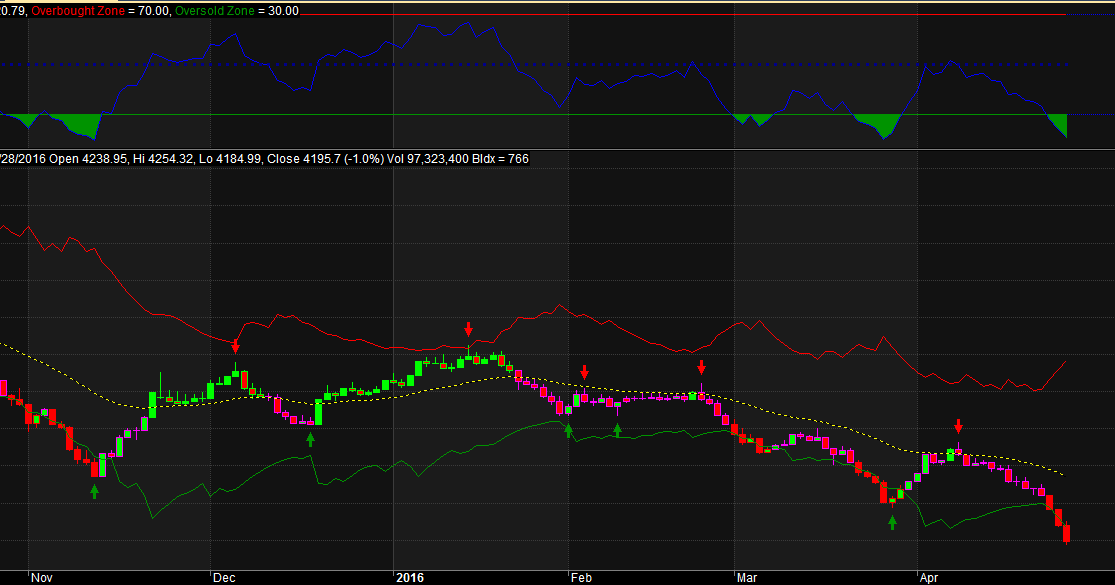This screenshot has height=585, width=1115.
Task: Select the green buy arrow in early November
Action: [x=94, y=491]
